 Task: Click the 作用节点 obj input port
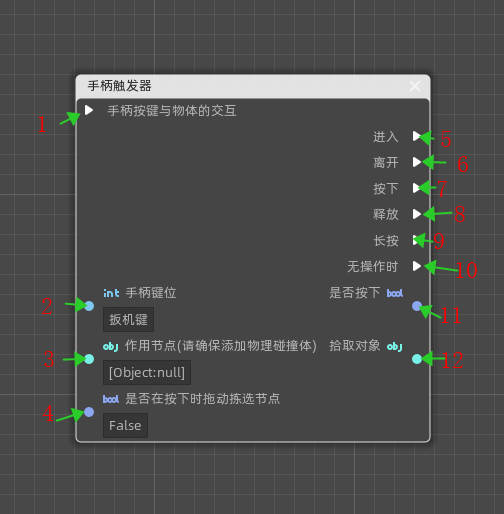tap(89, 359)
